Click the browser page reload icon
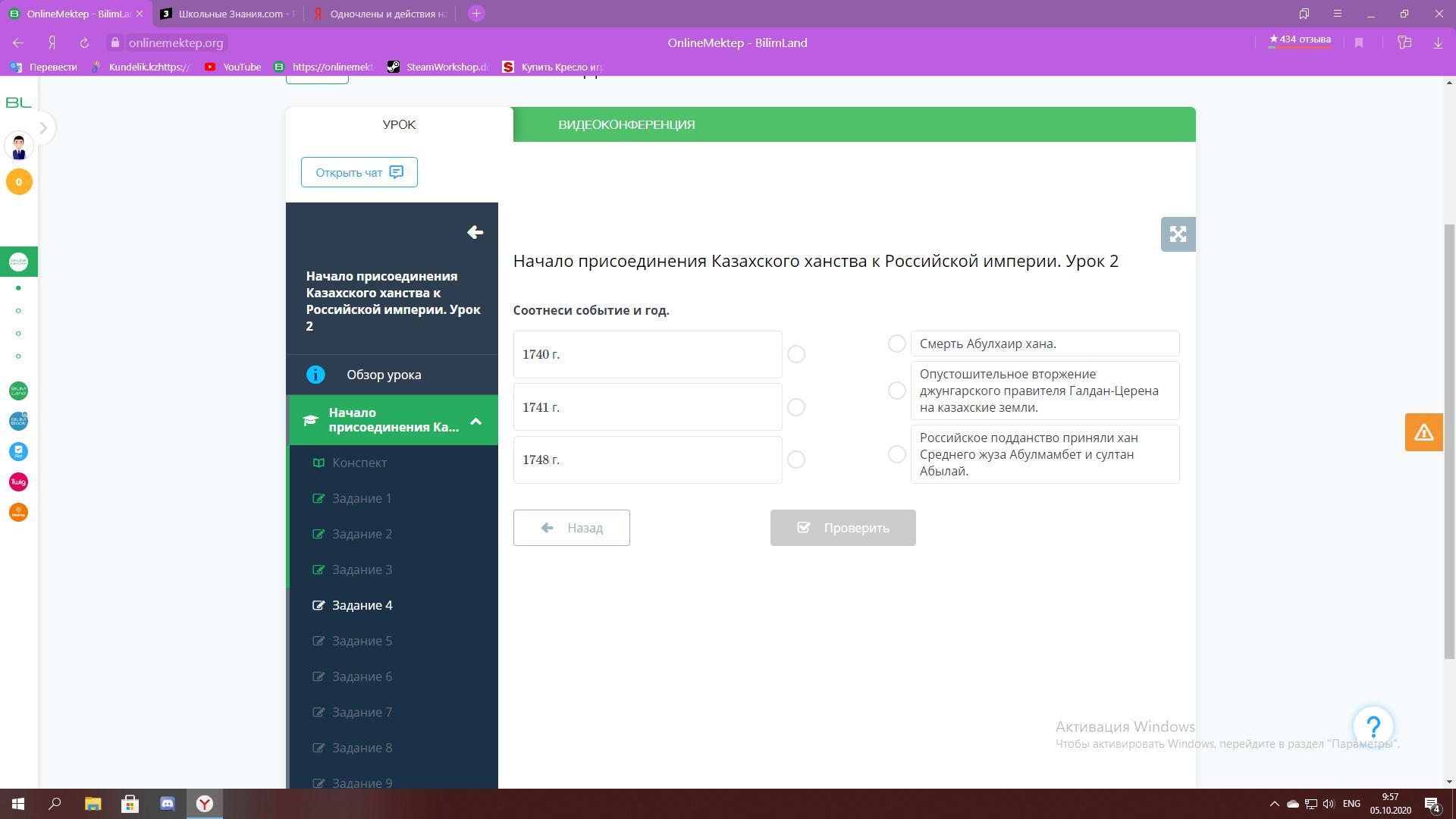This screenshot has height=819, width=1456. 84,43
